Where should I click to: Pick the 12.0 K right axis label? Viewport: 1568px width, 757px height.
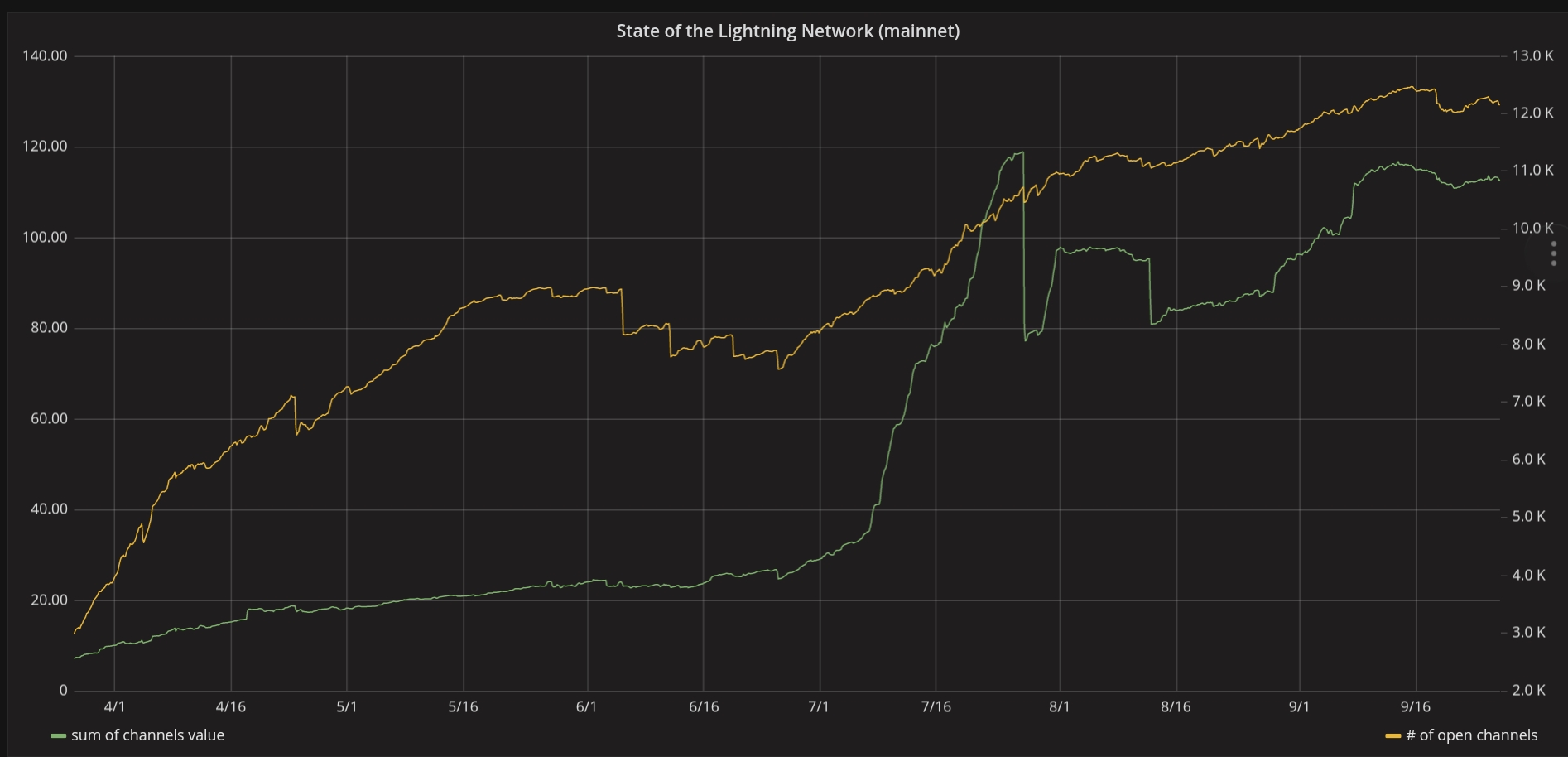tap(1532, 113)
